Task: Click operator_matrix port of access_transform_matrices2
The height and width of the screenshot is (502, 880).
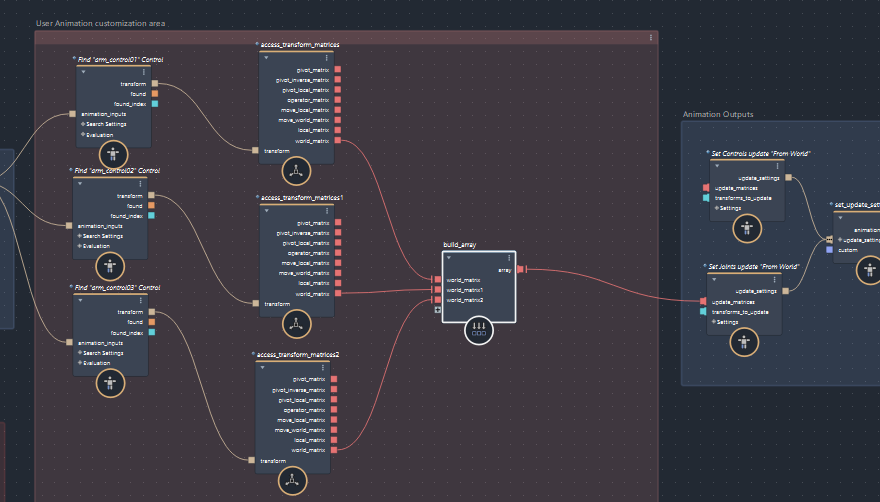Action: (x=334, y=409)
